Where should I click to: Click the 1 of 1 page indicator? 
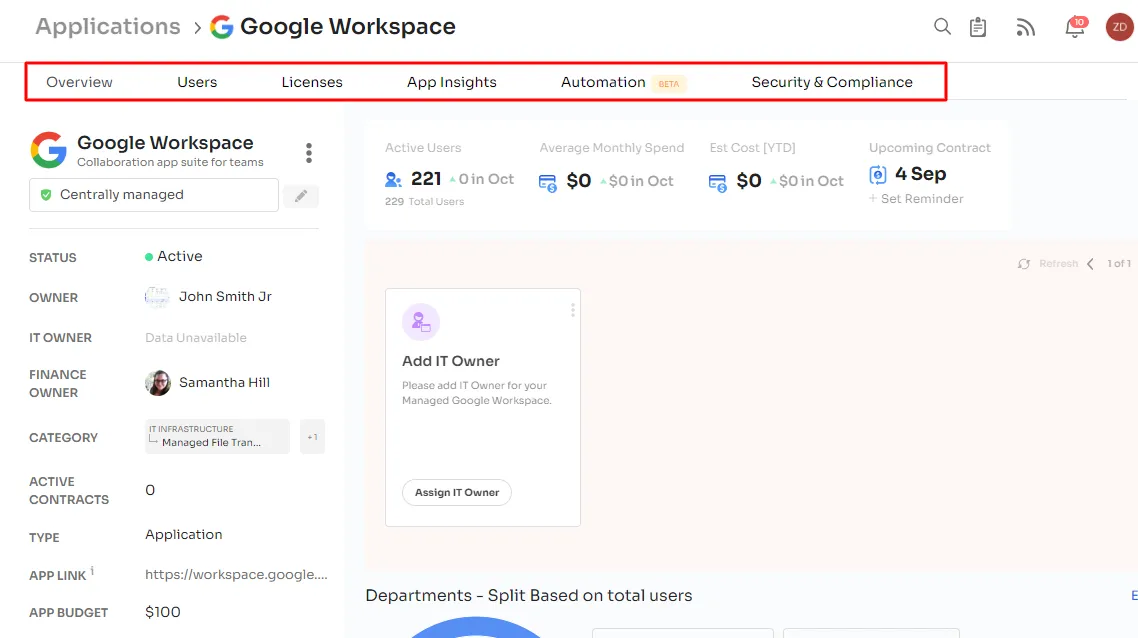1118,263
